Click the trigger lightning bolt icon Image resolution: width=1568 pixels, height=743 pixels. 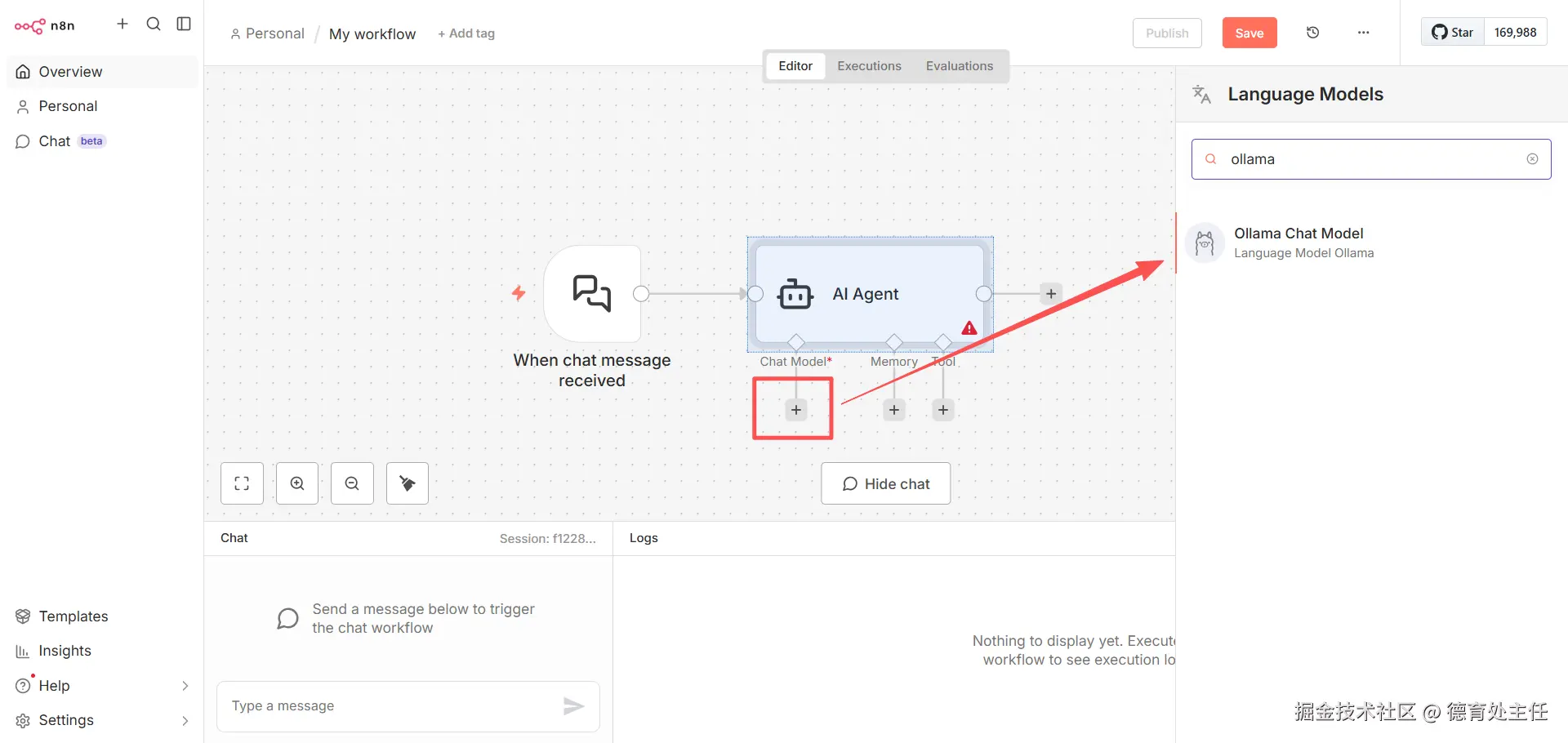tap(519, 293)
